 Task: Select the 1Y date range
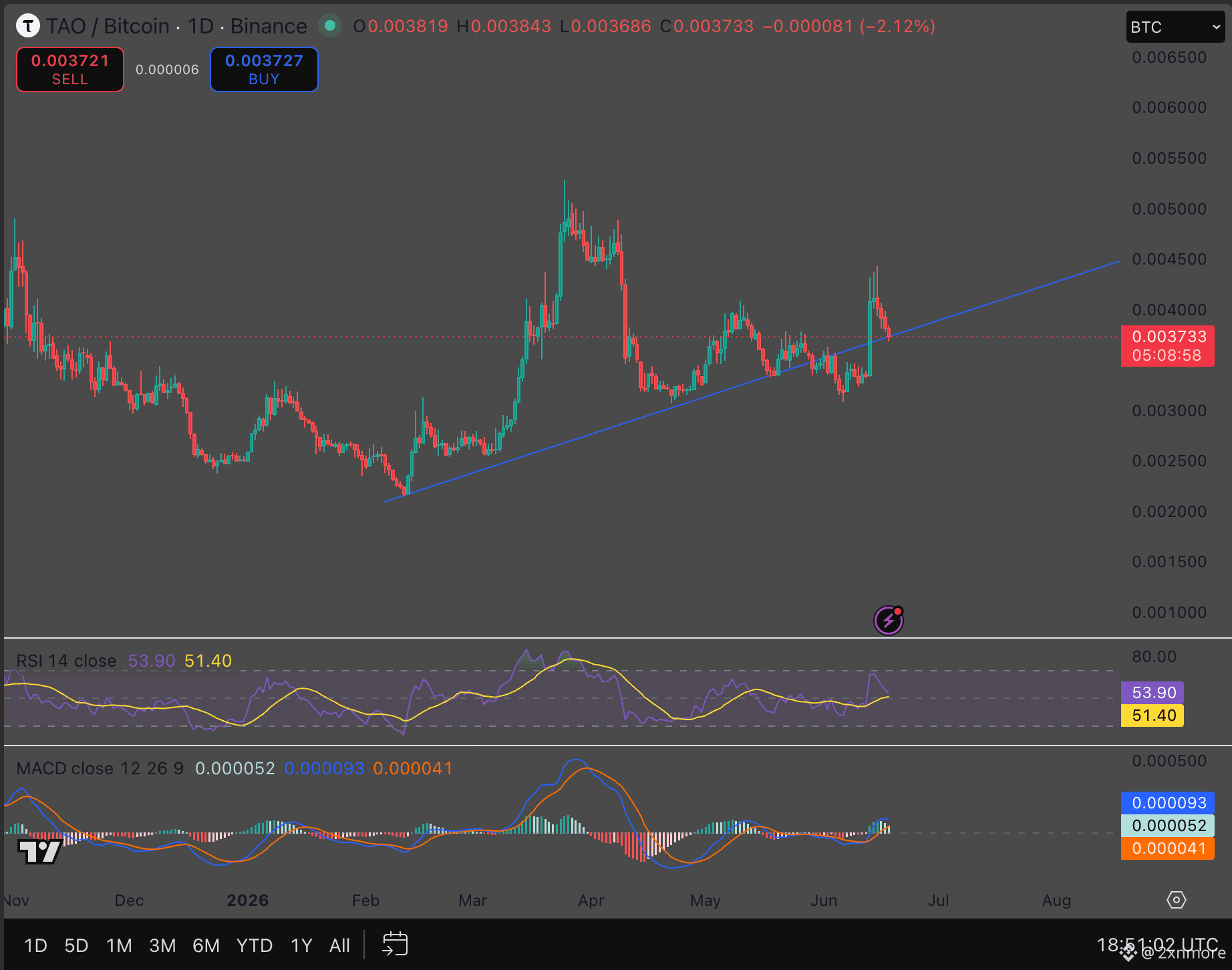click(x=301, y=945)
